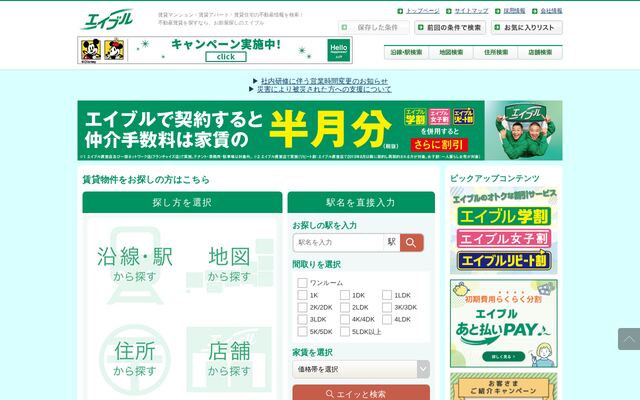Click the 駅名を直接入力 header tab

click(361, 202)
